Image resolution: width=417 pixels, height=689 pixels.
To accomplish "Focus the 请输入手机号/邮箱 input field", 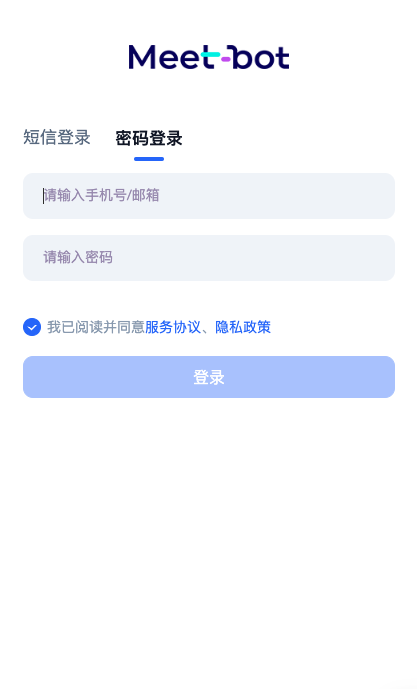I will (209, 196).
